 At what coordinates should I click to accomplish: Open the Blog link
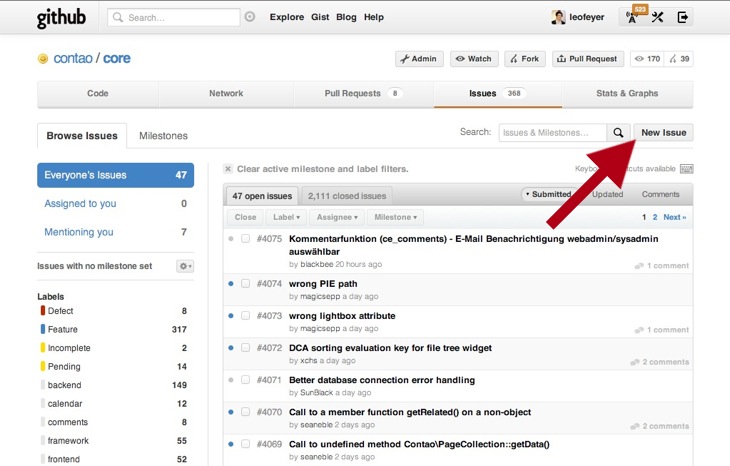346,17
